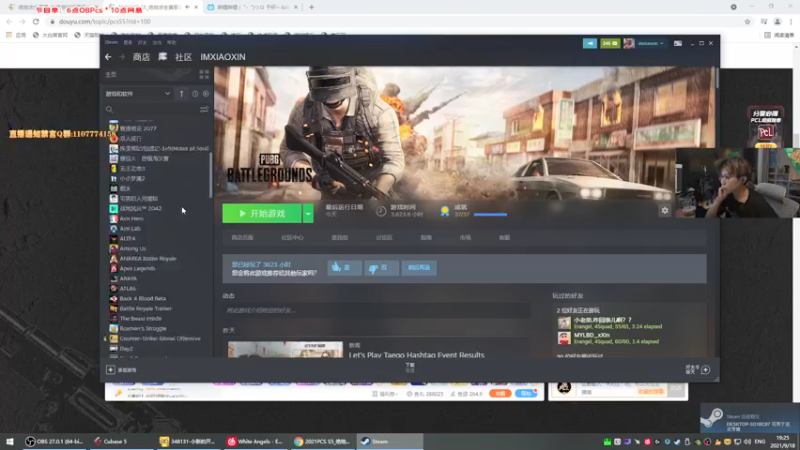Select Back 4 Blood Beta in list
The image size is (800, 450).
[x=142, y=298]
